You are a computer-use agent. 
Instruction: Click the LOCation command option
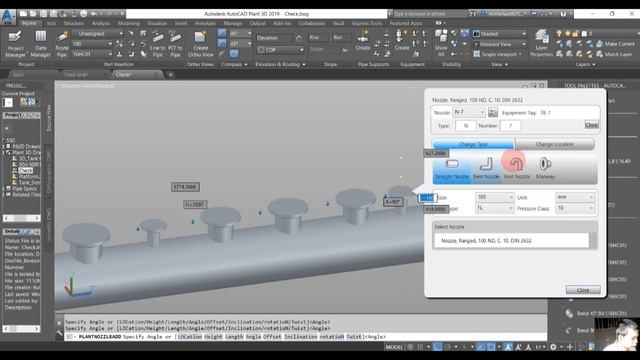tap(190, 337)
